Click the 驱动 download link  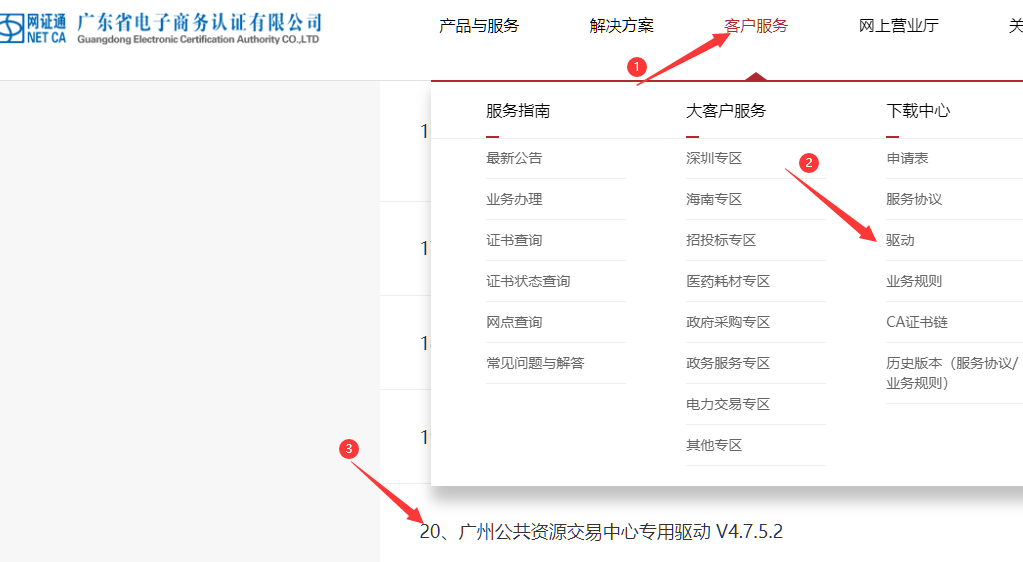[x=900, y=240]
